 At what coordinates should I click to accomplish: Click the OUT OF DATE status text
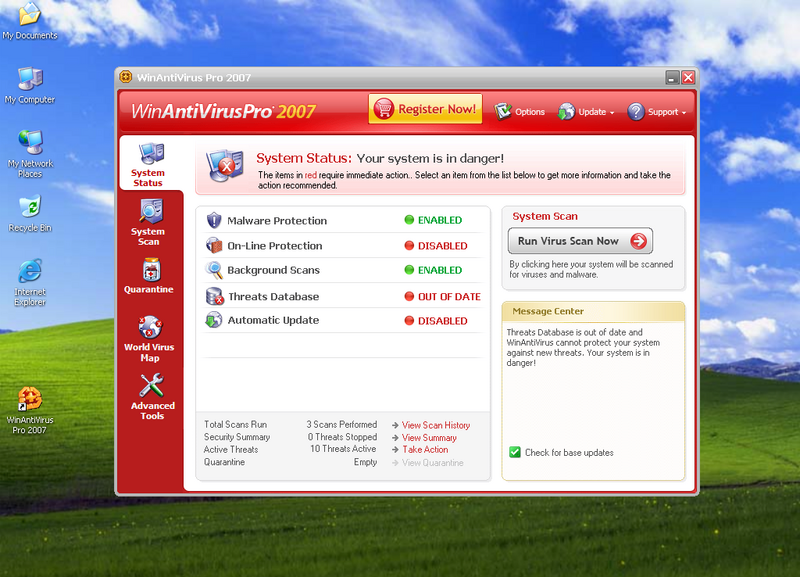(449, 296)
